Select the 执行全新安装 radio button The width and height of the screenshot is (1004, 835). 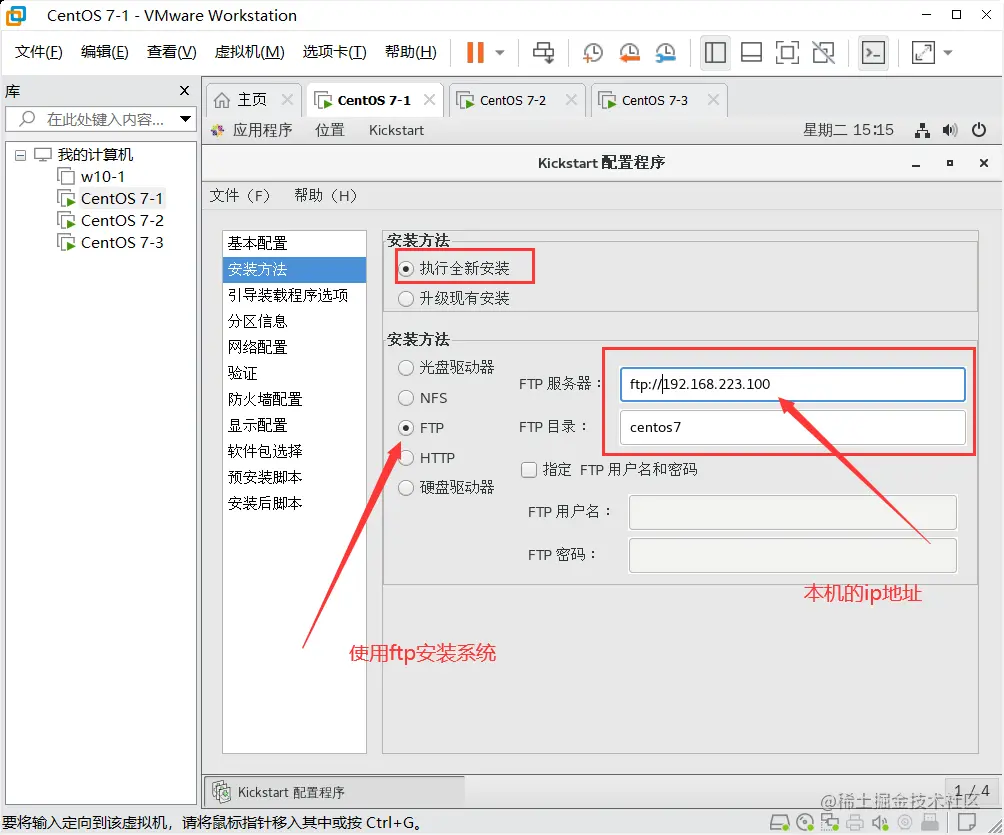point(406,269)
